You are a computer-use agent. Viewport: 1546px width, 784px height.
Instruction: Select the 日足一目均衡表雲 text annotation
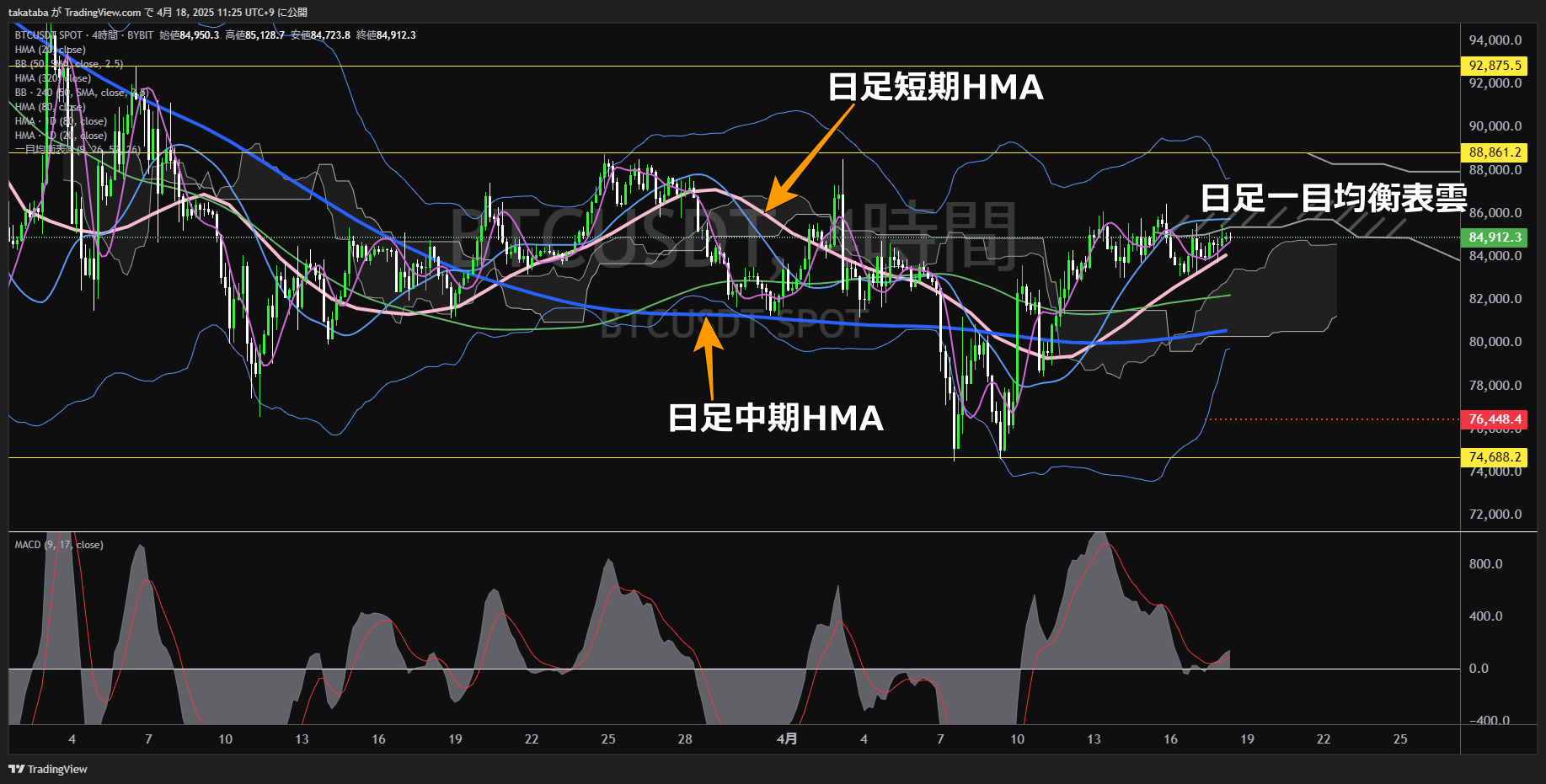pyautogui.click(x=1334, y=199)
